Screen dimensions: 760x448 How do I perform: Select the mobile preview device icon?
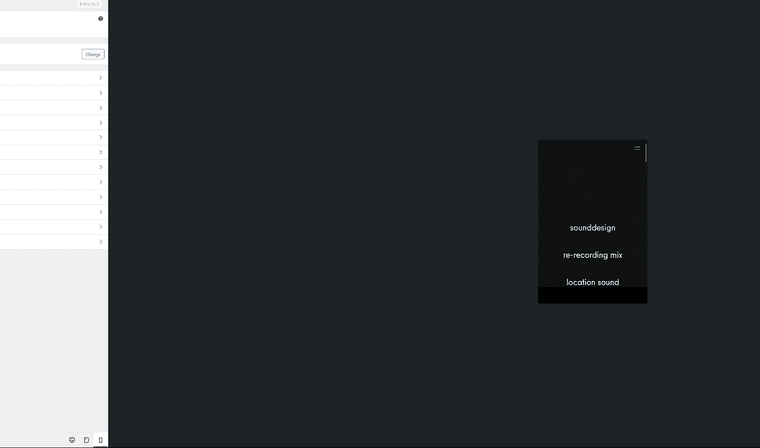pyautogui.click(x=100, y=440)
